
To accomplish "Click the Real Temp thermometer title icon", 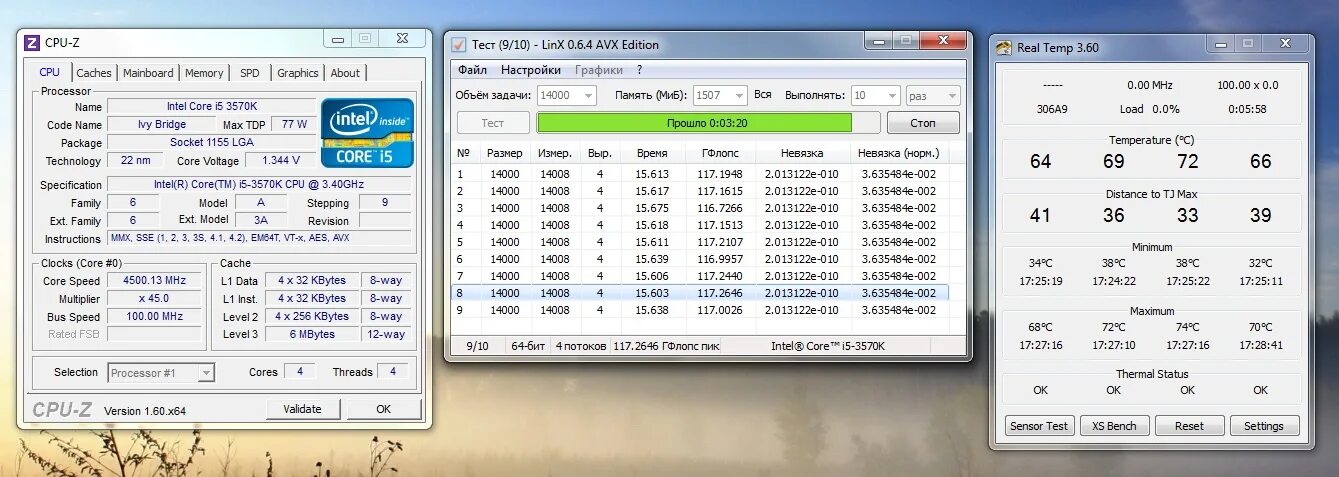I will coord(1004,47).
